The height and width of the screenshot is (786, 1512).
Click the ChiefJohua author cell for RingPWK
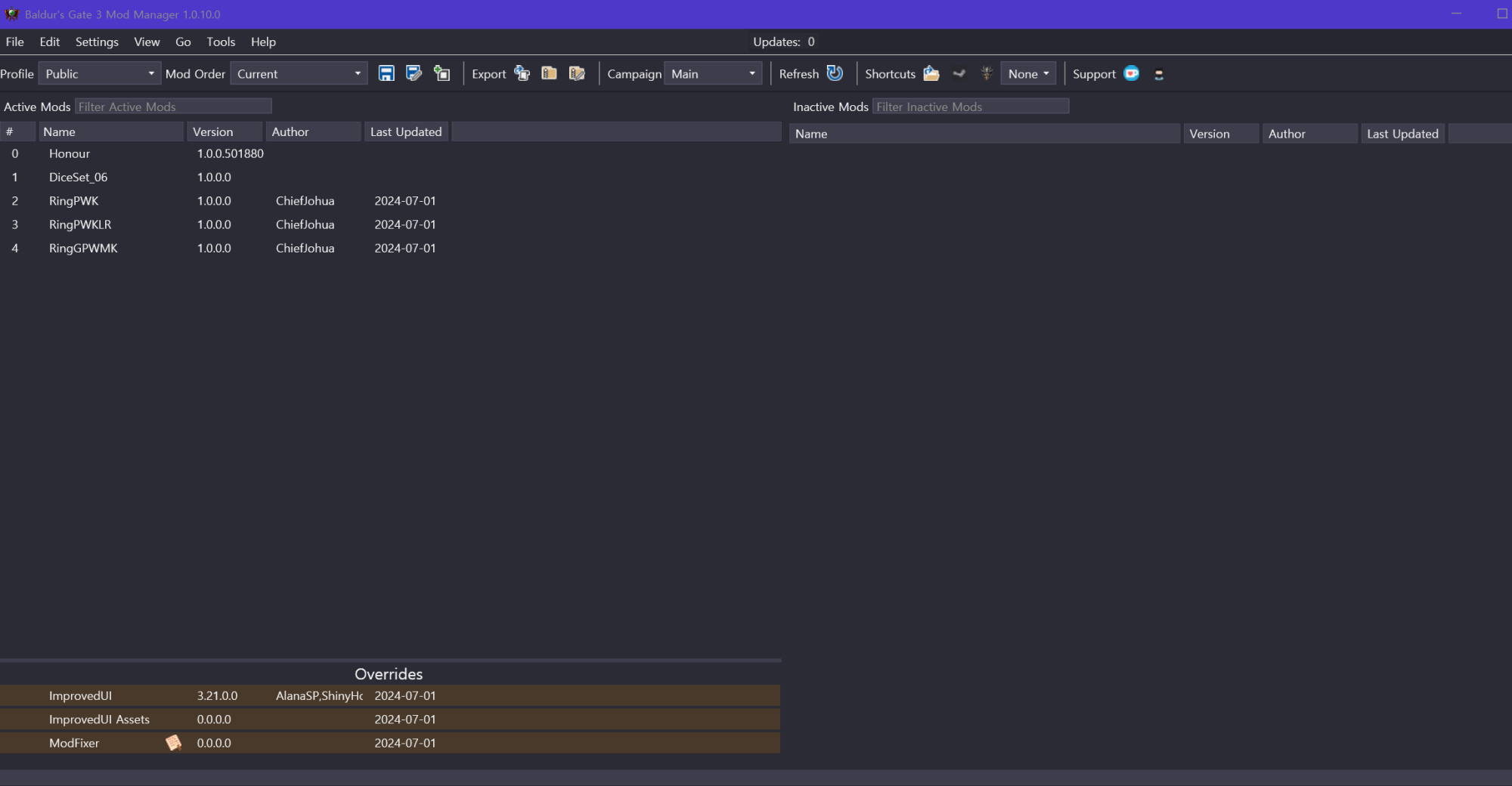[x=305, y=201]
